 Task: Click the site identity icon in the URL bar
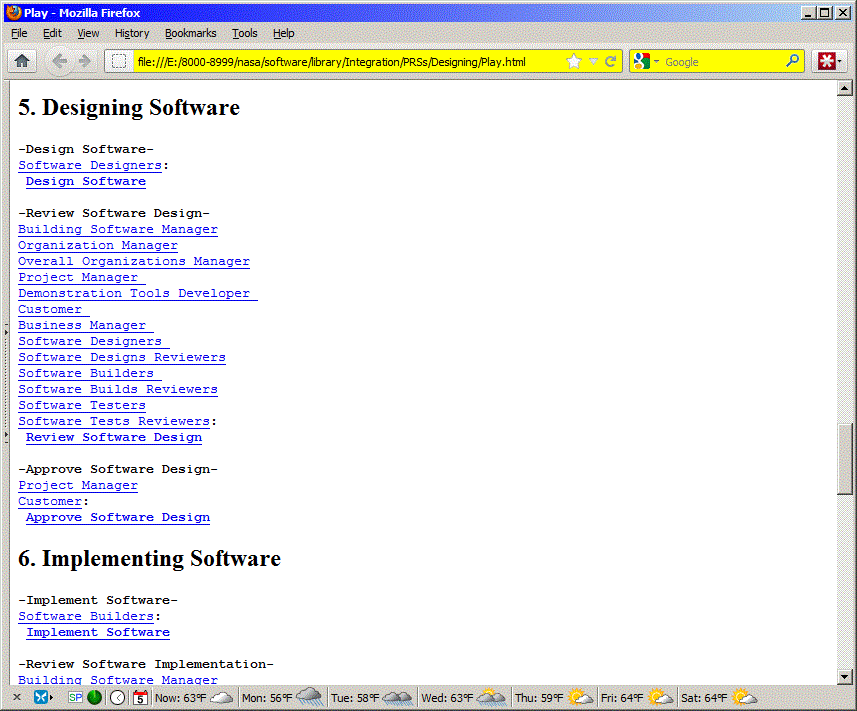click(x=119, y=61)
